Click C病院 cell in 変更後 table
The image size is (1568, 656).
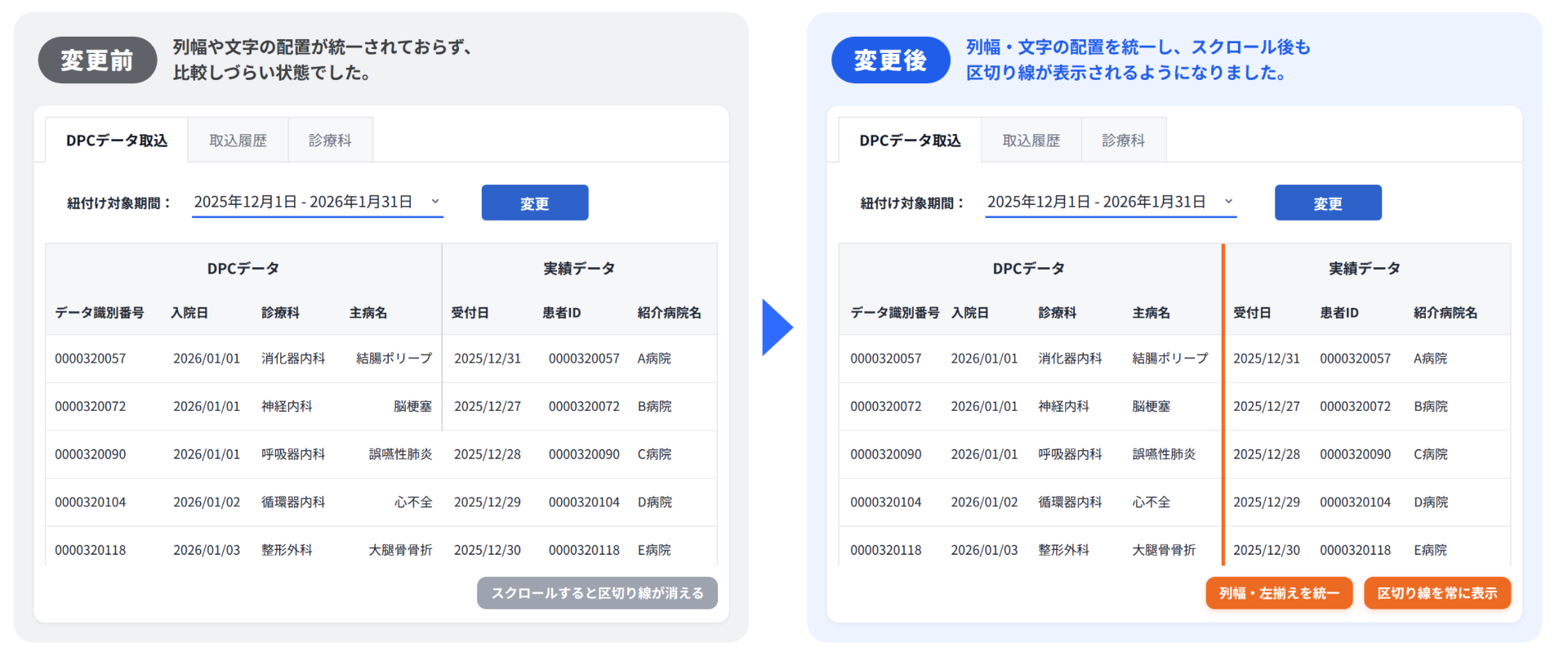(1431, 454)
